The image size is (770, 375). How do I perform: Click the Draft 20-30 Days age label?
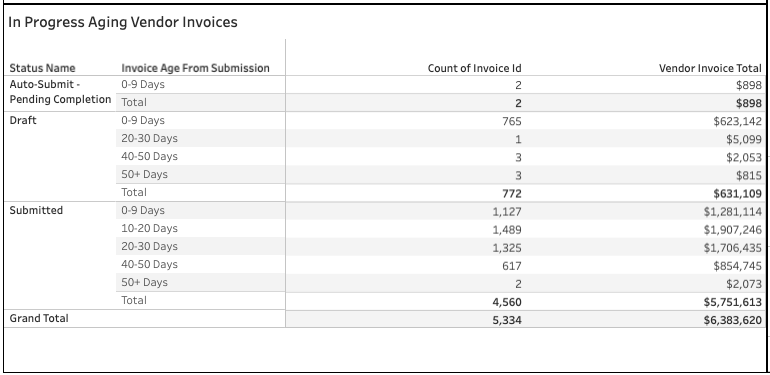[x=149, y=138]
